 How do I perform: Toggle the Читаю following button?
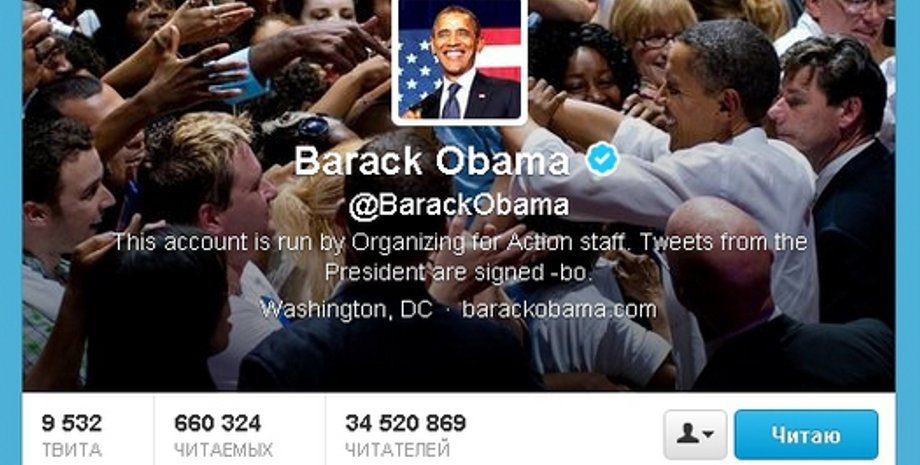point(806,435)
